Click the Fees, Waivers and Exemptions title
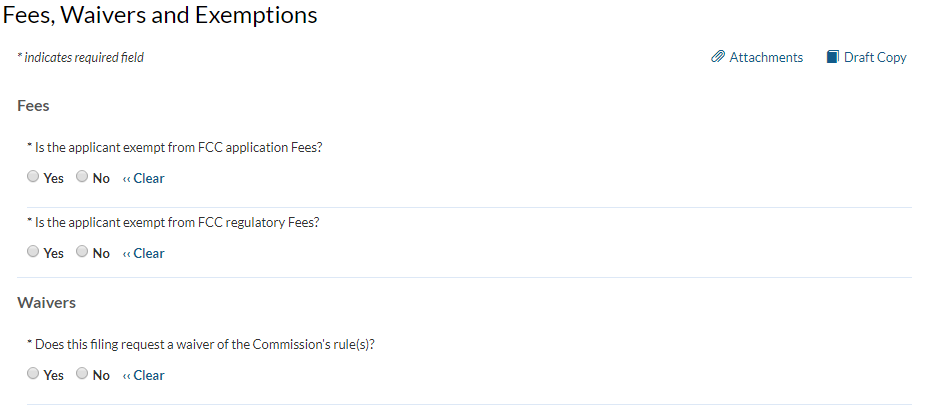Image resolution: width=927 pixels, height=412 pixels. [x=160, y=16]
